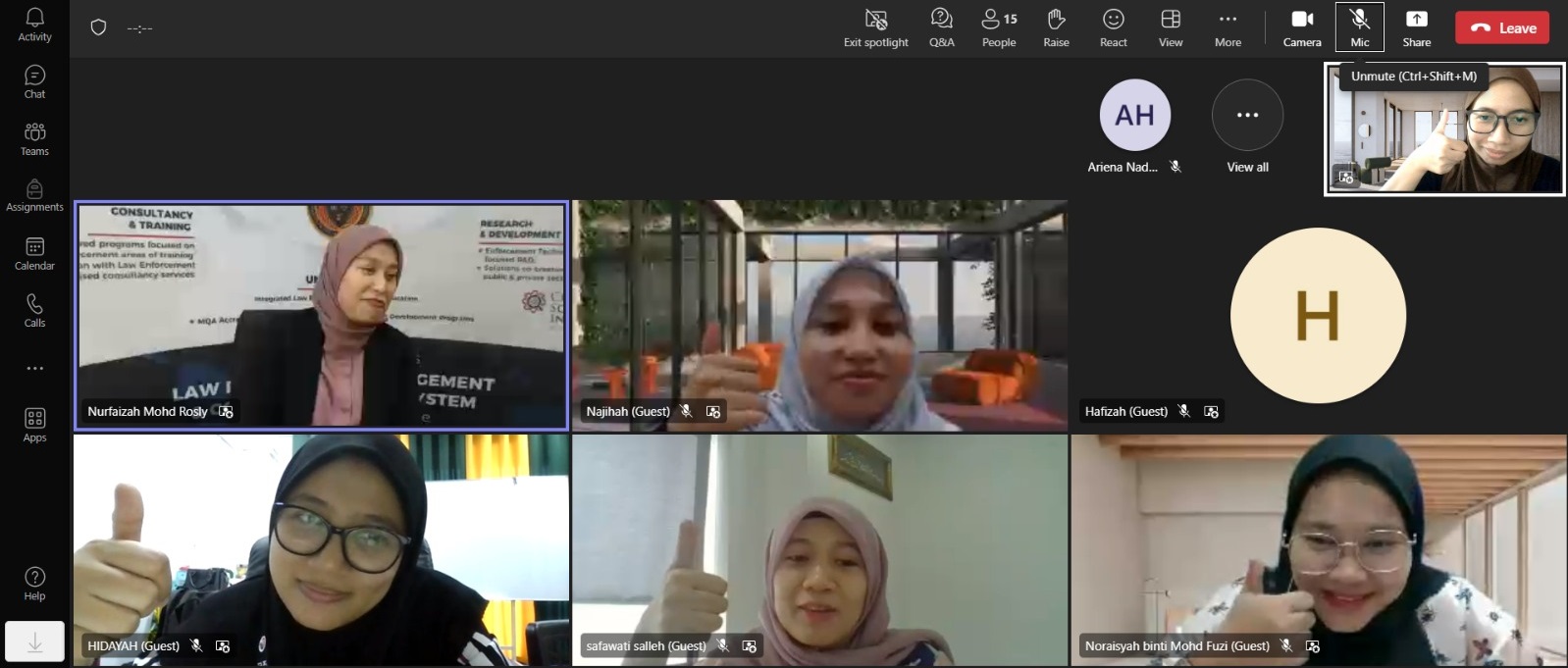Open Calls in the sidebar
This screenshot has width=1568, height=668.
pyautogui.click(x=34, y=311)
